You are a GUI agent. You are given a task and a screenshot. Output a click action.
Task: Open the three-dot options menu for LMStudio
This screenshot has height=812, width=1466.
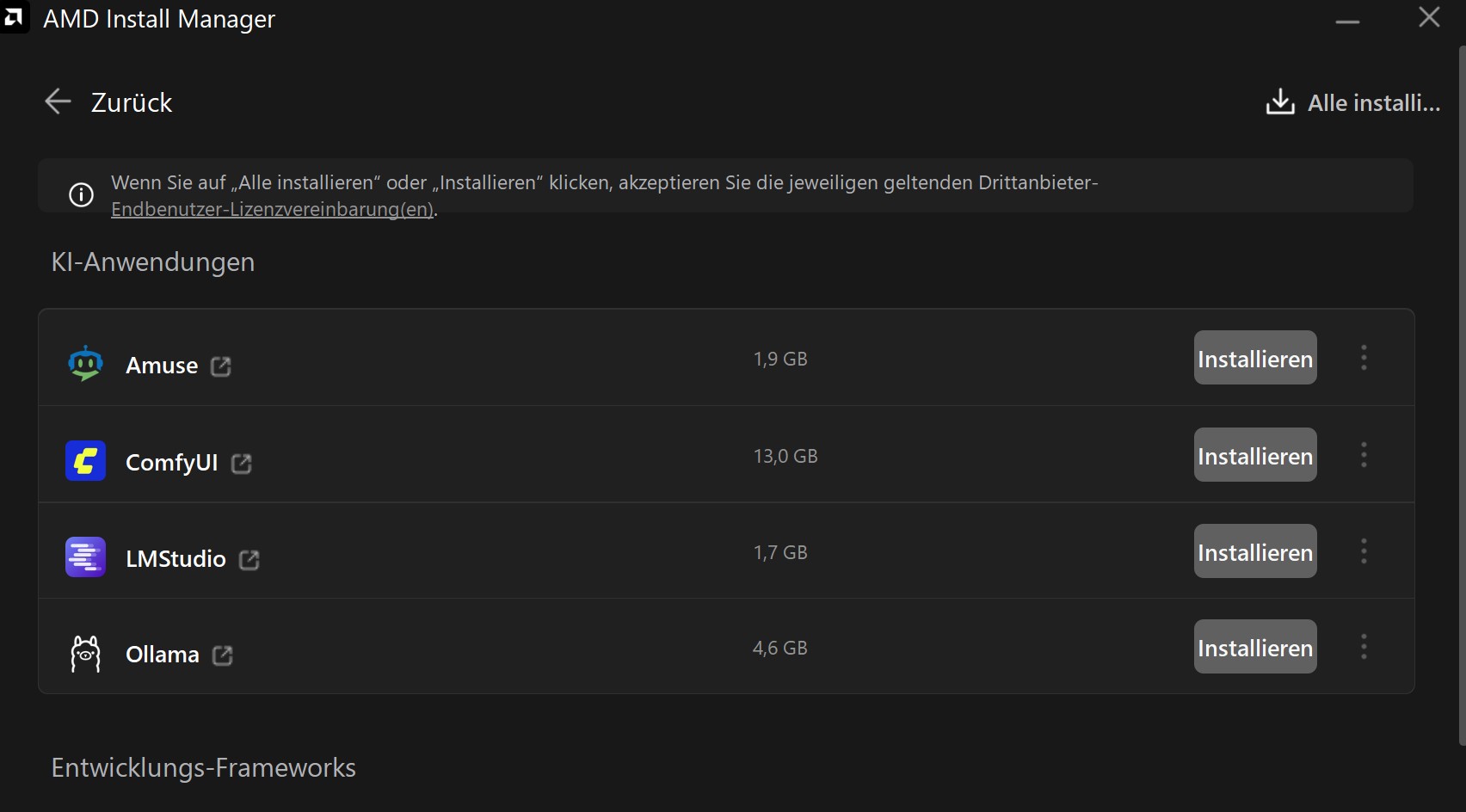click(1364, 551)
